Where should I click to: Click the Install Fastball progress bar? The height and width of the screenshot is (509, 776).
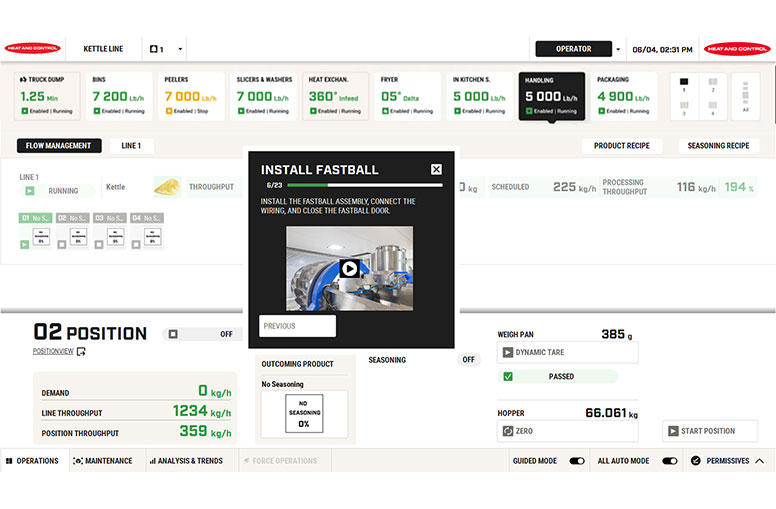[365, 185]
